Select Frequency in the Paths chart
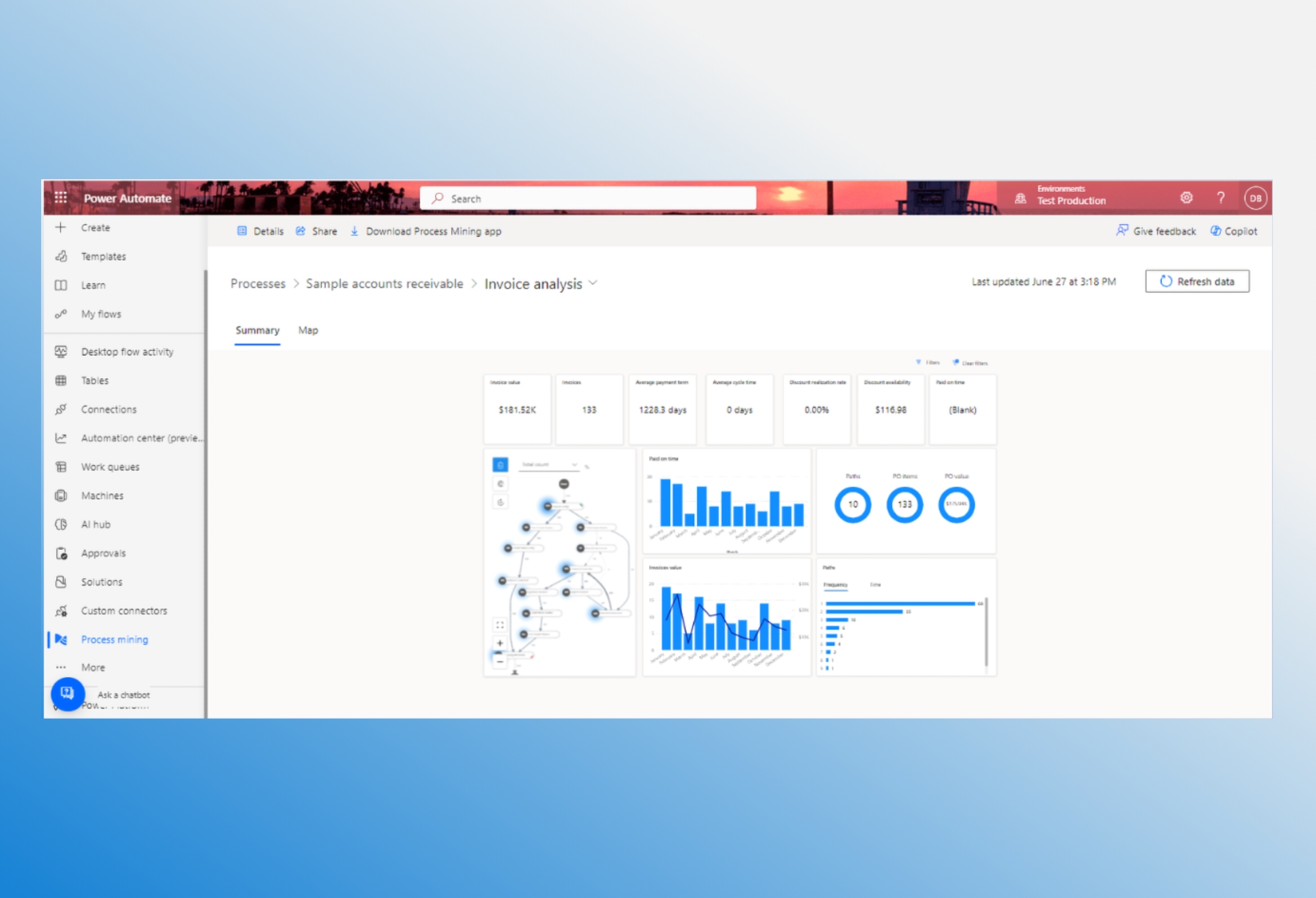The image size is (1316, 898). pyautogui.click(x=835, y=585)
